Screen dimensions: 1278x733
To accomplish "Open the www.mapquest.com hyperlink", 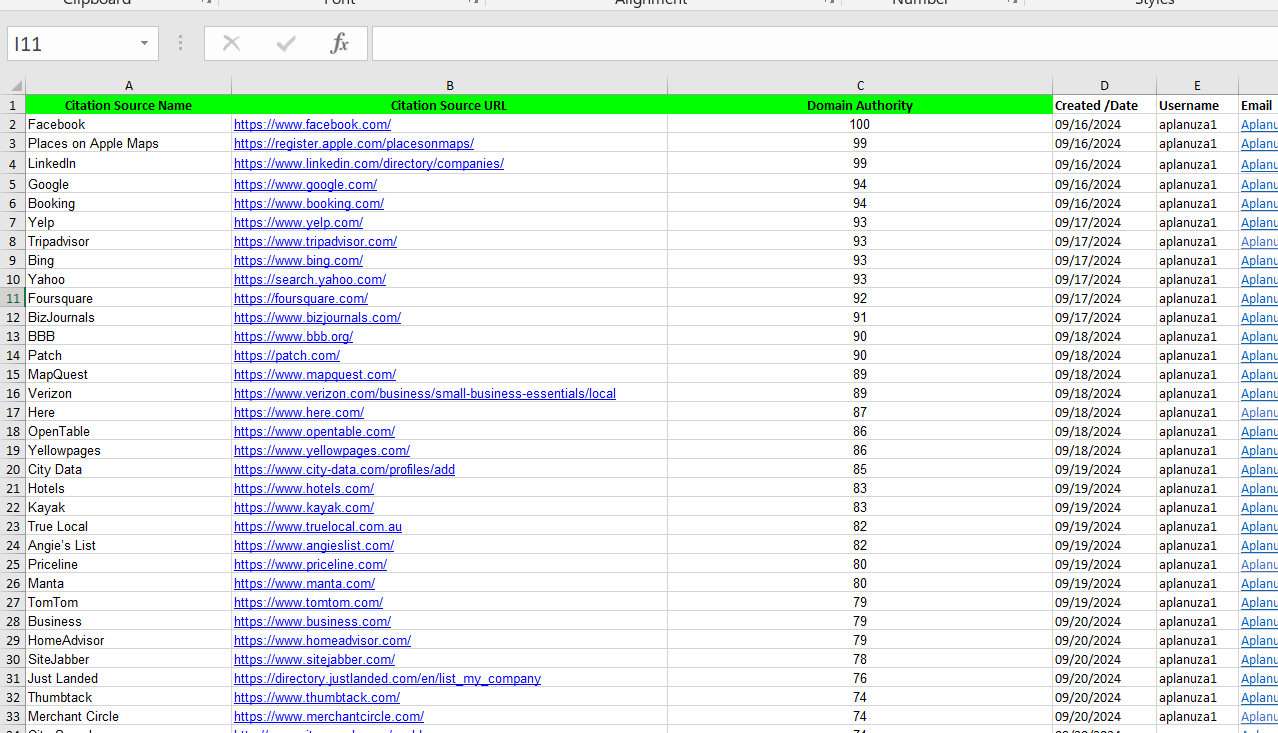I will coord(315,375).
